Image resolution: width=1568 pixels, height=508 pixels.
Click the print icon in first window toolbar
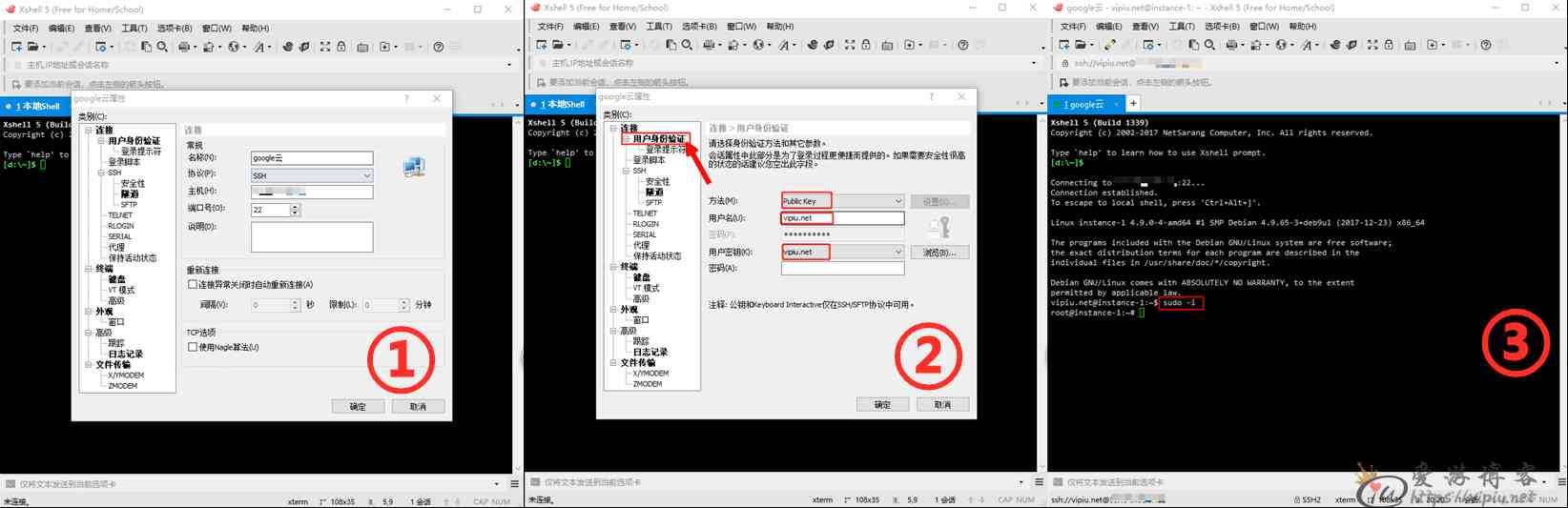[184, 47]
